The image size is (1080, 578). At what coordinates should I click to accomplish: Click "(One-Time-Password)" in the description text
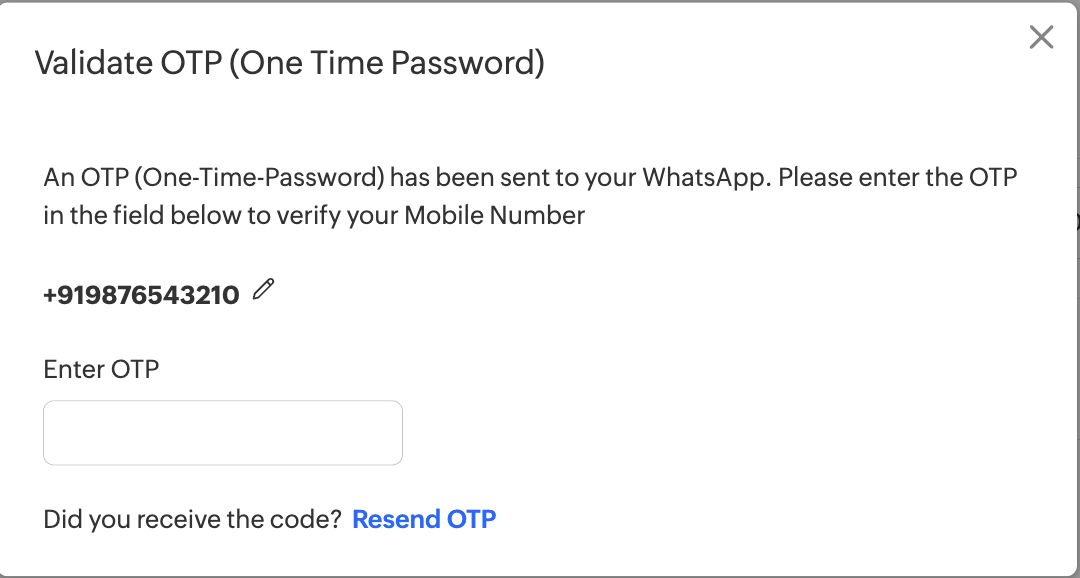258,178
